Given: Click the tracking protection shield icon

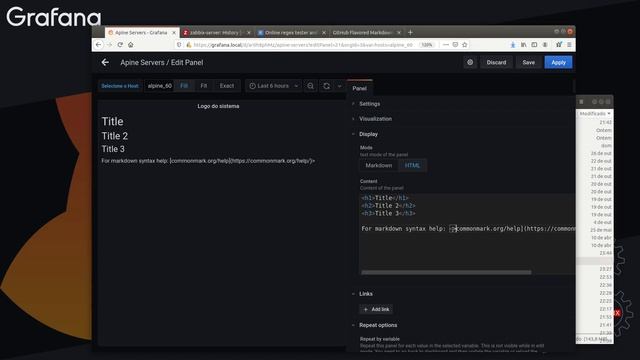Looking at the screenshot, I should pos(179,45).
